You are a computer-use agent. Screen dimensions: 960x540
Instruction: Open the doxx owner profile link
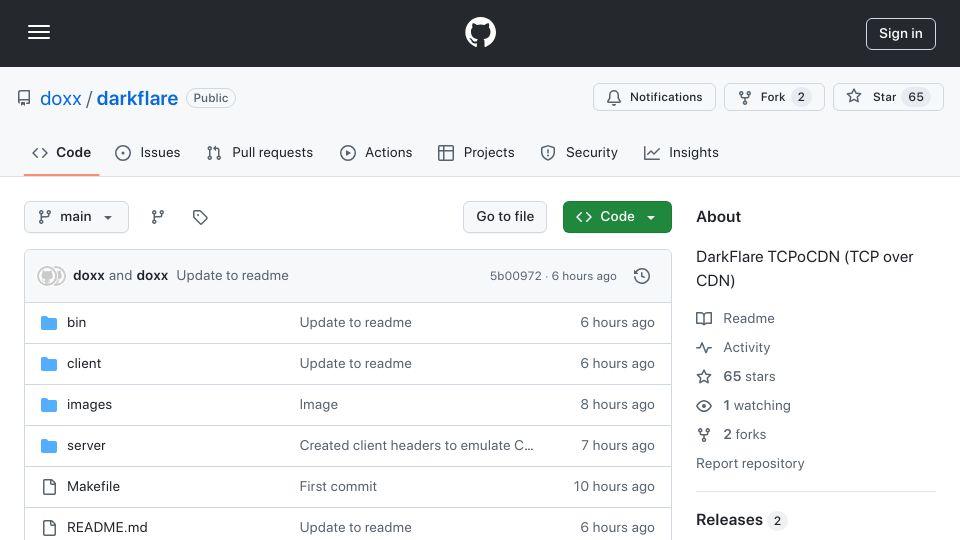click(x=61, y=98)
